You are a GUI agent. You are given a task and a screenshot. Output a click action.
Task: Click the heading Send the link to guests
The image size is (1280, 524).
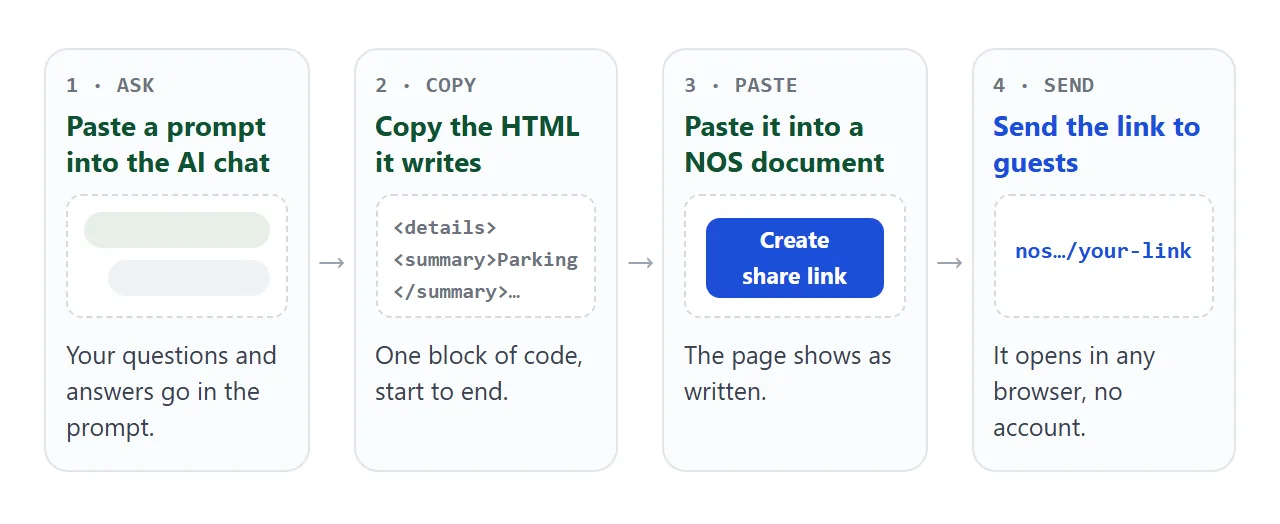coord(1096,145)
